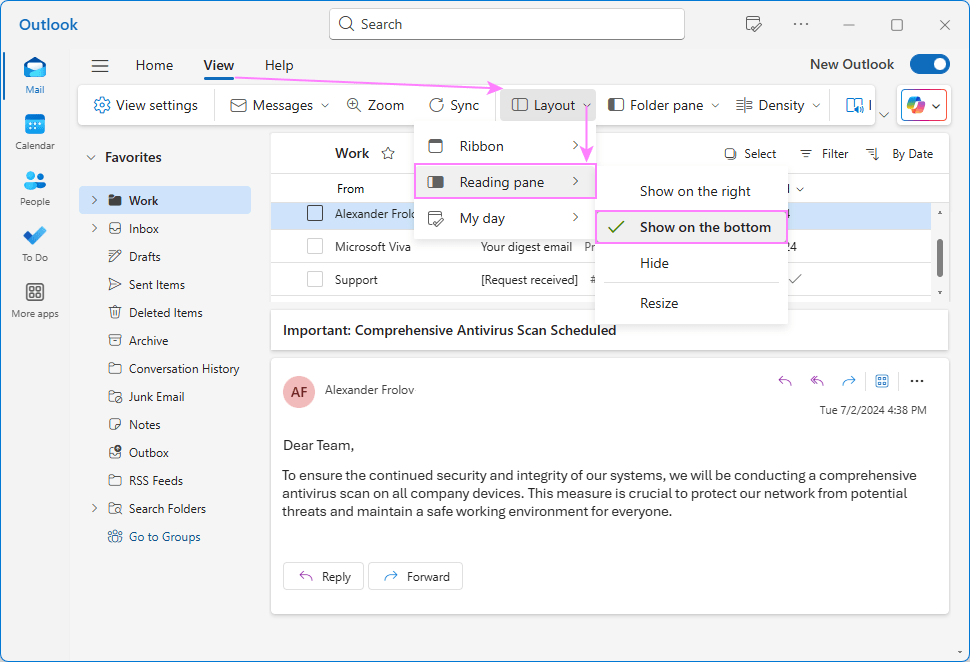Image resolution: width=970 pixels, height=662 pixels.
Task: Click the Reply button below message
Action: point(324,576)
